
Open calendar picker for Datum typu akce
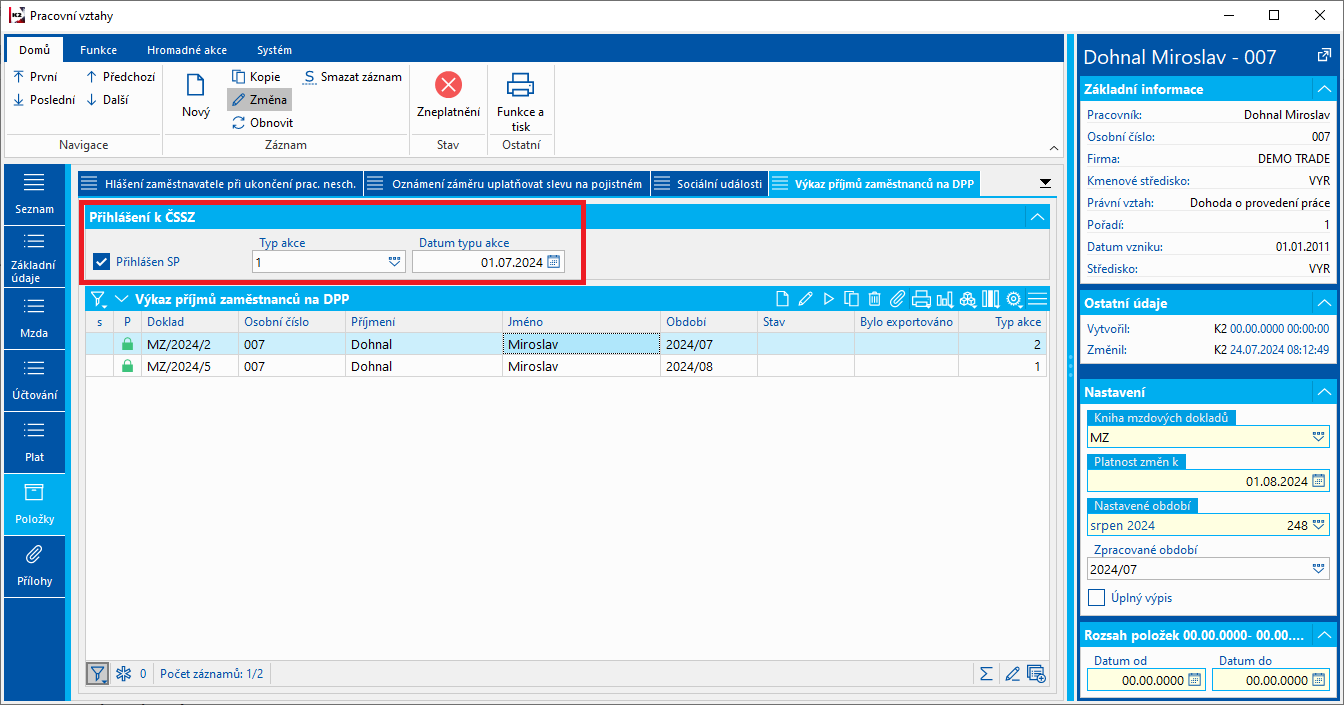(554, 262)
